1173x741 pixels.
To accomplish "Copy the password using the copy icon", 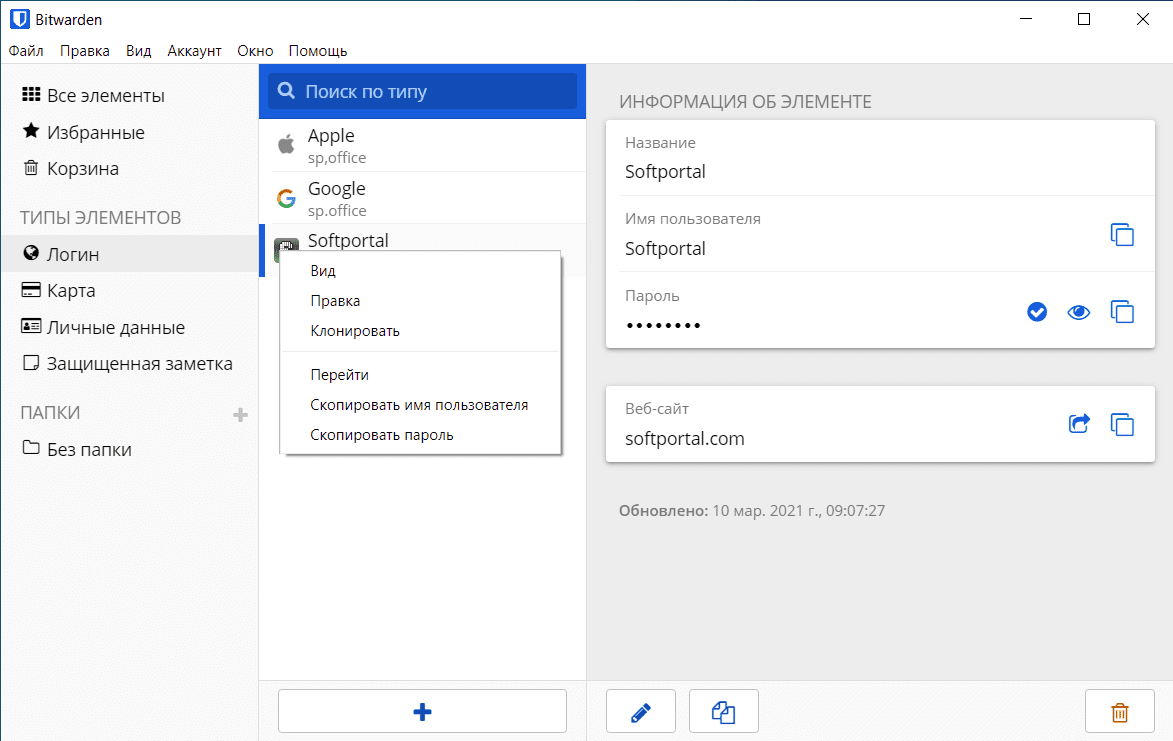I will point(1122,312).
